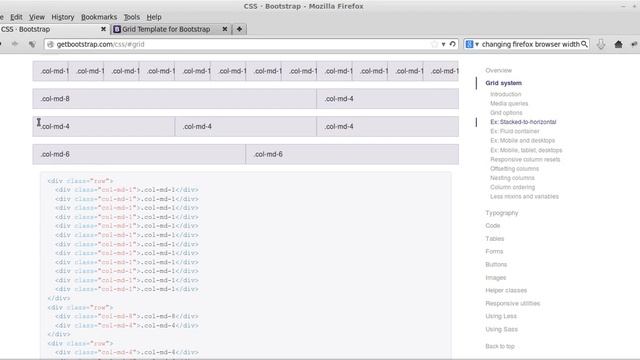Open Nesting columns link
Screen dimensions: 640x360
click(x=512, y=178)
